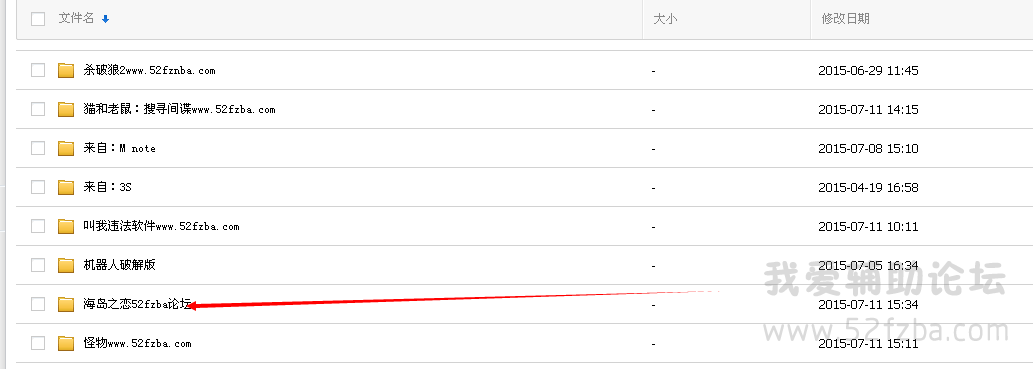Sort by the 修改日期 column header
This screenshot has height=369, width=1033.
(x=845, y=19)
